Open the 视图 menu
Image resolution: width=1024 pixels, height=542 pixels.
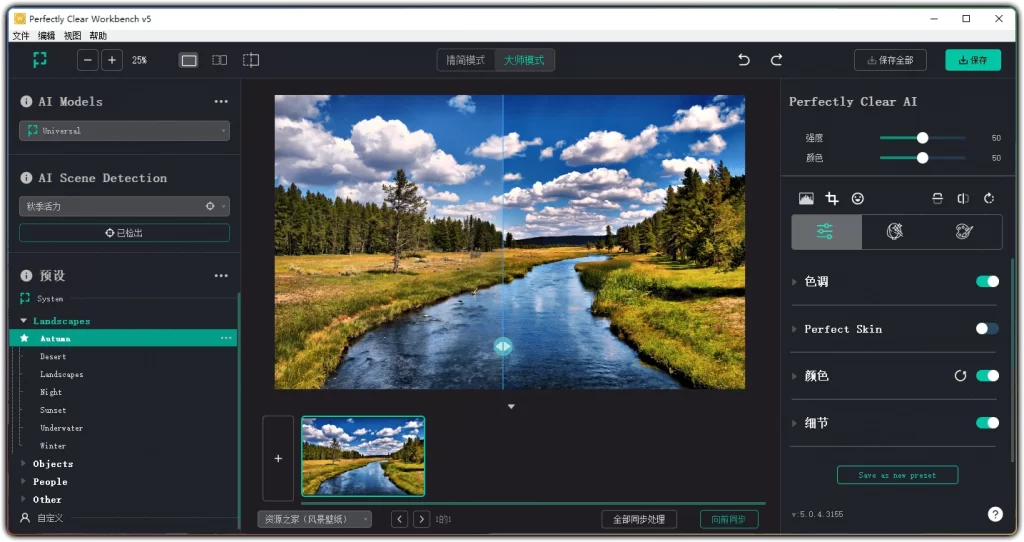72,35
